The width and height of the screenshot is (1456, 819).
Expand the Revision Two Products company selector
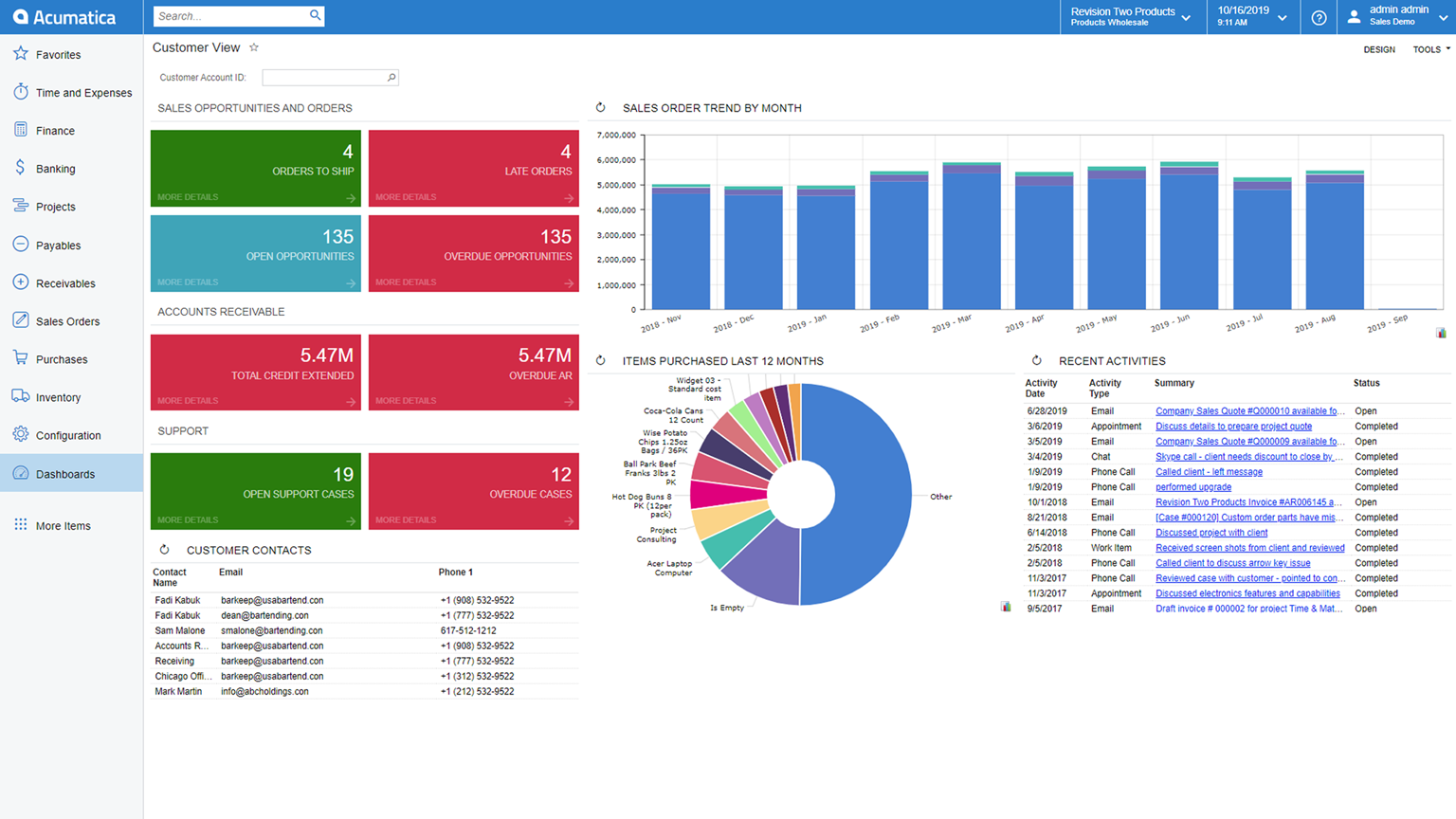click(1186, 16)
